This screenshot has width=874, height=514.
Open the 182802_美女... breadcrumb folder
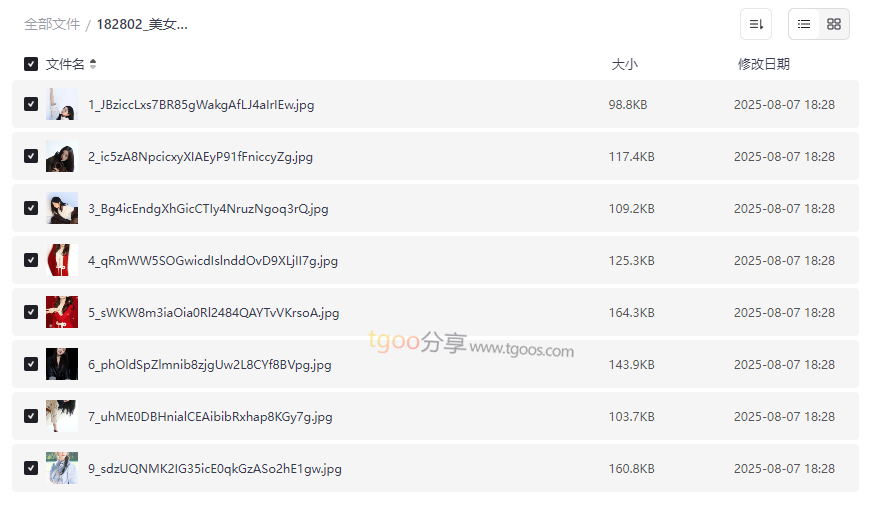(x=142, y=24)
